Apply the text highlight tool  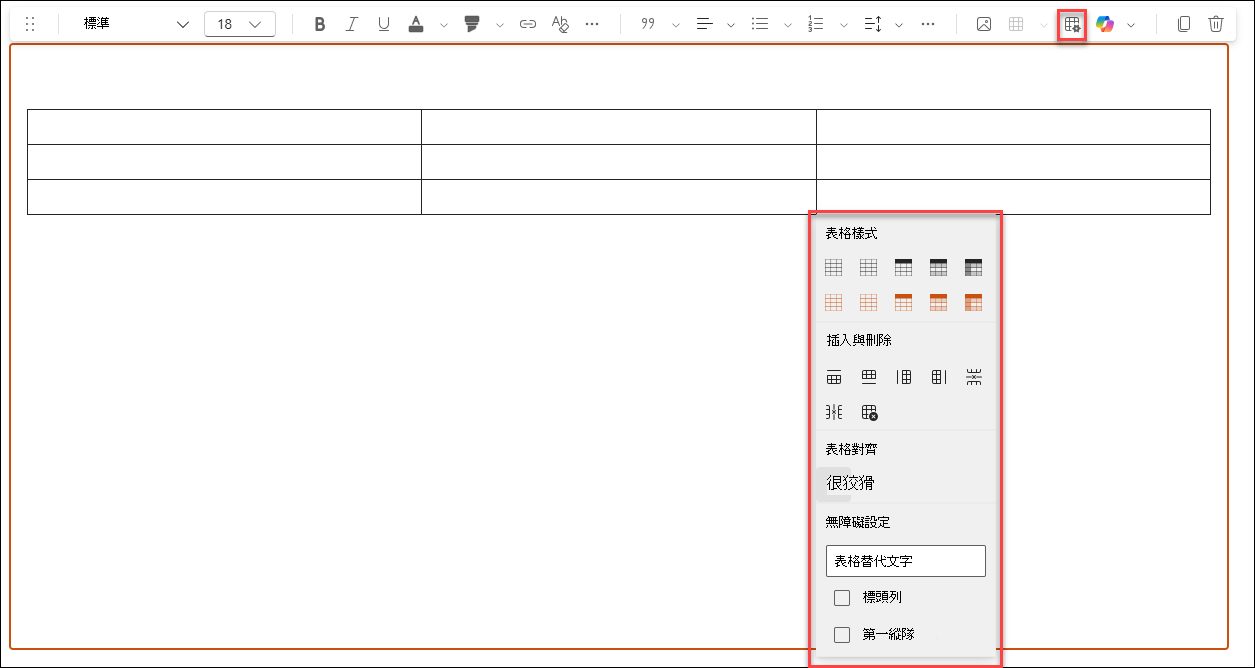(x=472, y=25)
